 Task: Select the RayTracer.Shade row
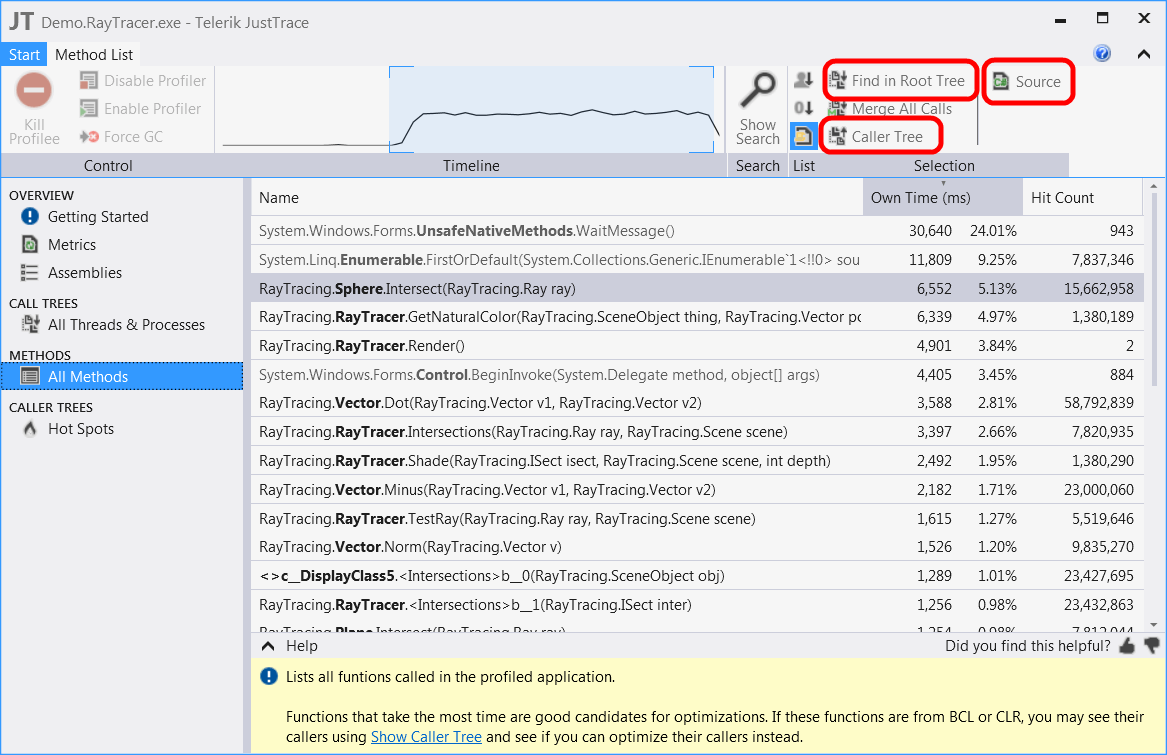coord(697,461)
